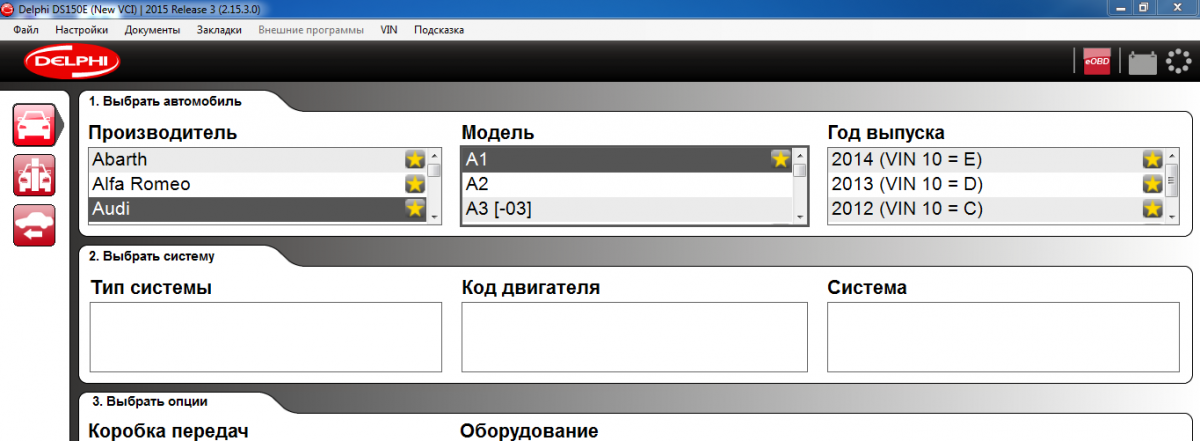Screen dimensions: 1200x441
Task: Click the empty Код двигателя list box
Action: pyautogui.click(x=634, y=337)
